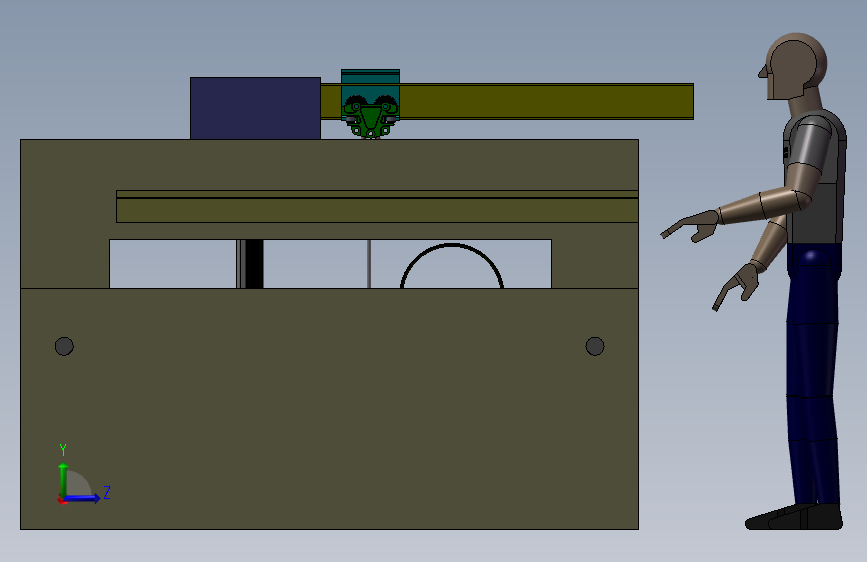Select the left round hole on lower panel
867x562 pixels.
coord(64,346)
